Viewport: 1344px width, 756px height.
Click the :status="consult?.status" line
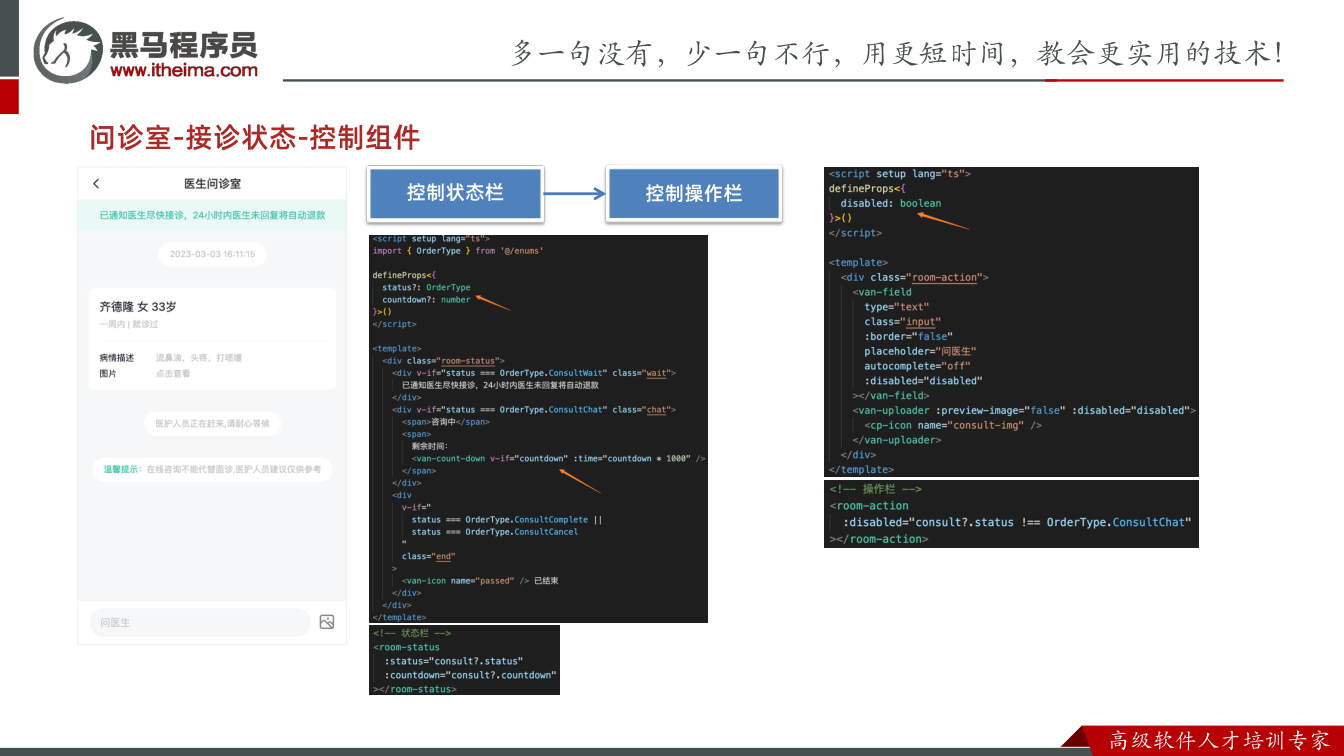tap(453, 661)
